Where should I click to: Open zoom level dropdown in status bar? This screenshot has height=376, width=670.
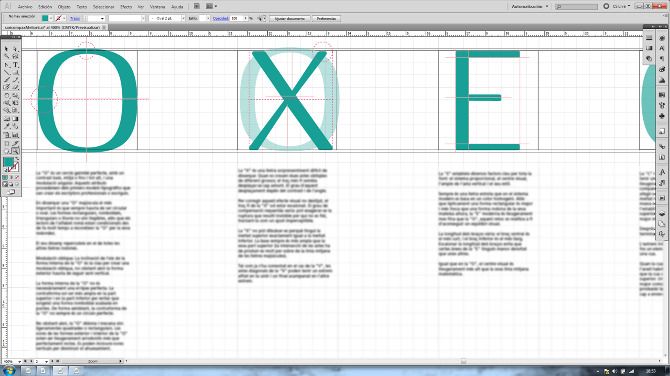tap(19, 362)
